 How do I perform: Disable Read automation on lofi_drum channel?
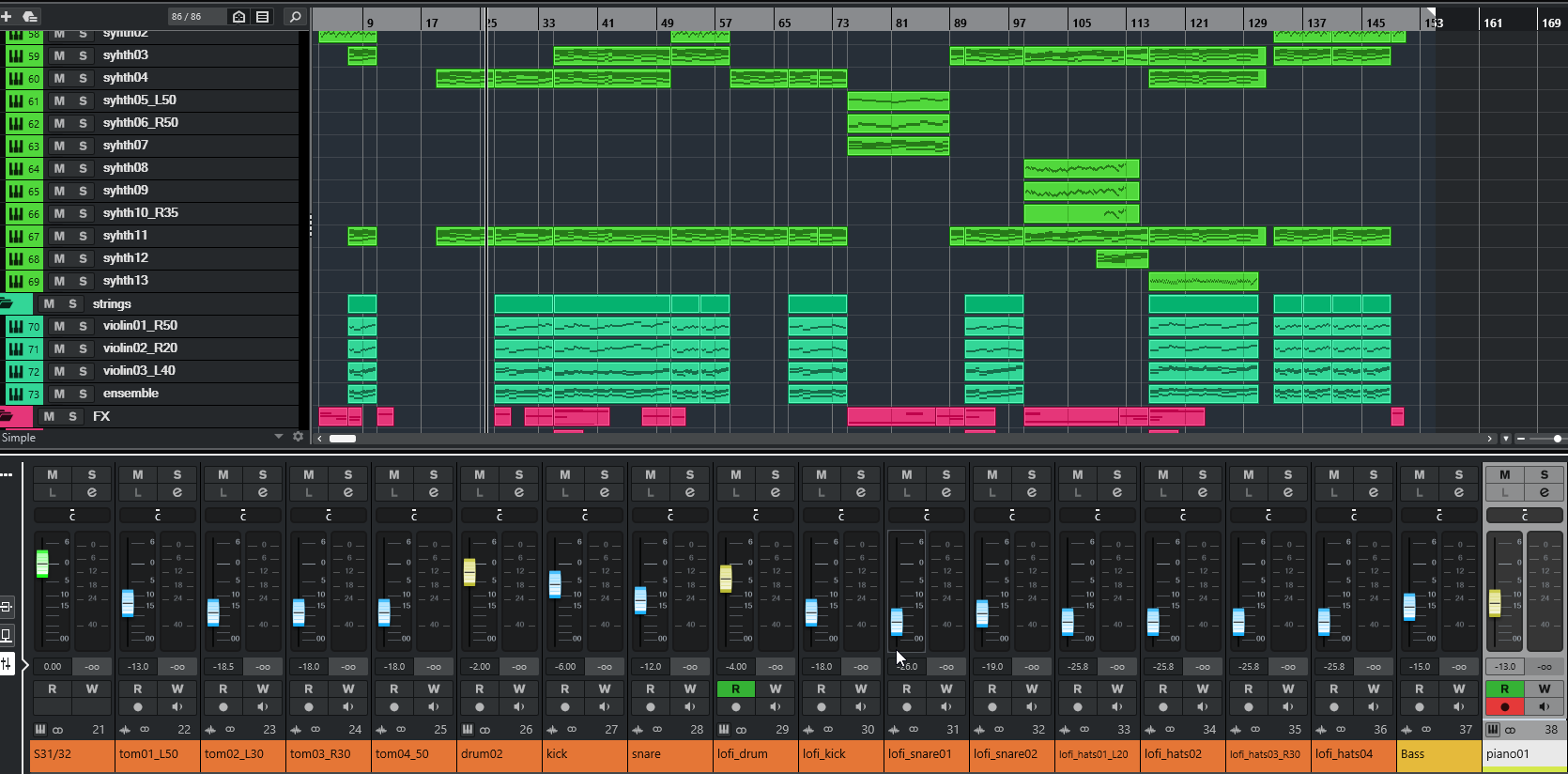click(735, 689)
